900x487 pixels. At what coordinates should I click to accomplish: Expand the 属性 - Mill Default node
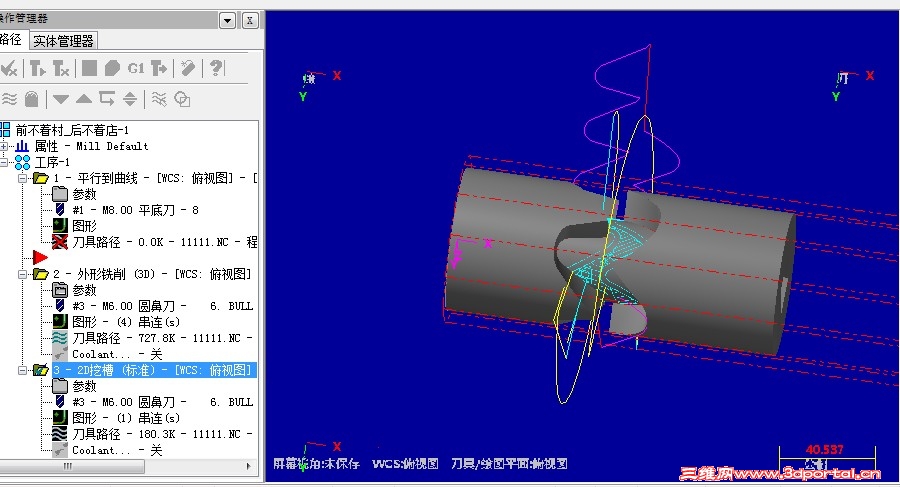coord(4,146)
